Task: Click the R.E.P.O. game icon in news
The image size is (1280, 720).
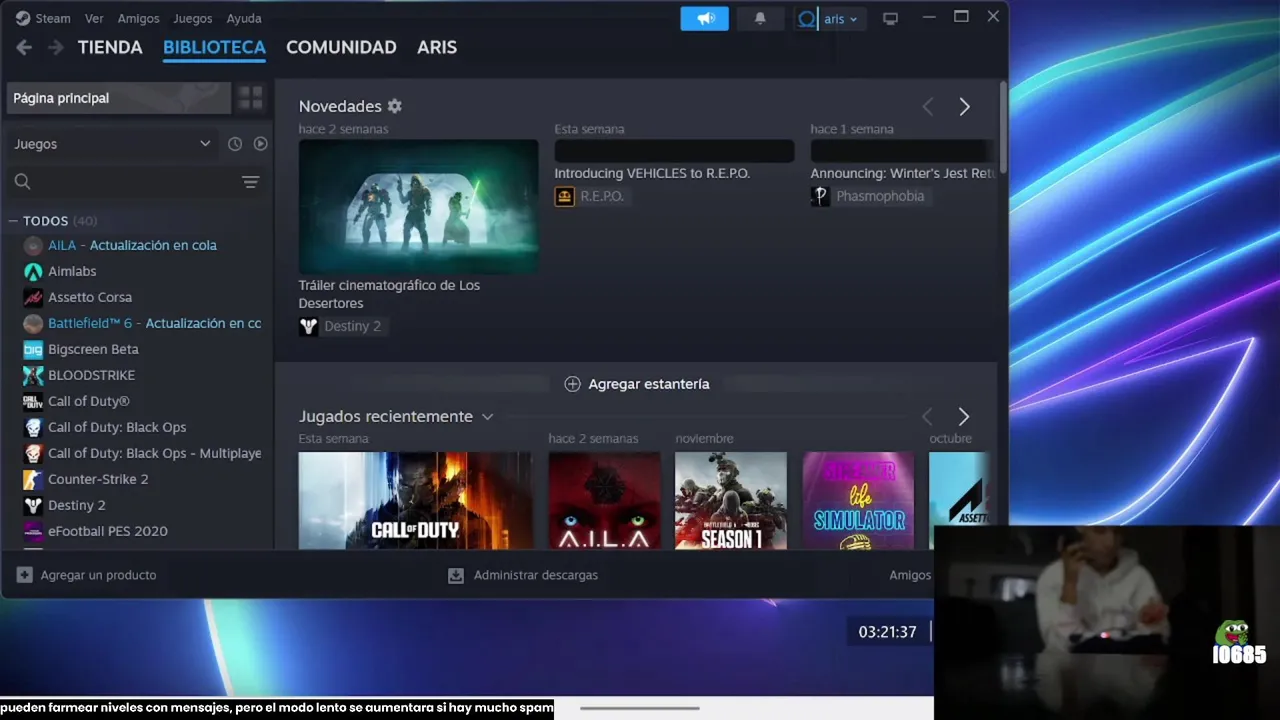Action: pos(565,196)
